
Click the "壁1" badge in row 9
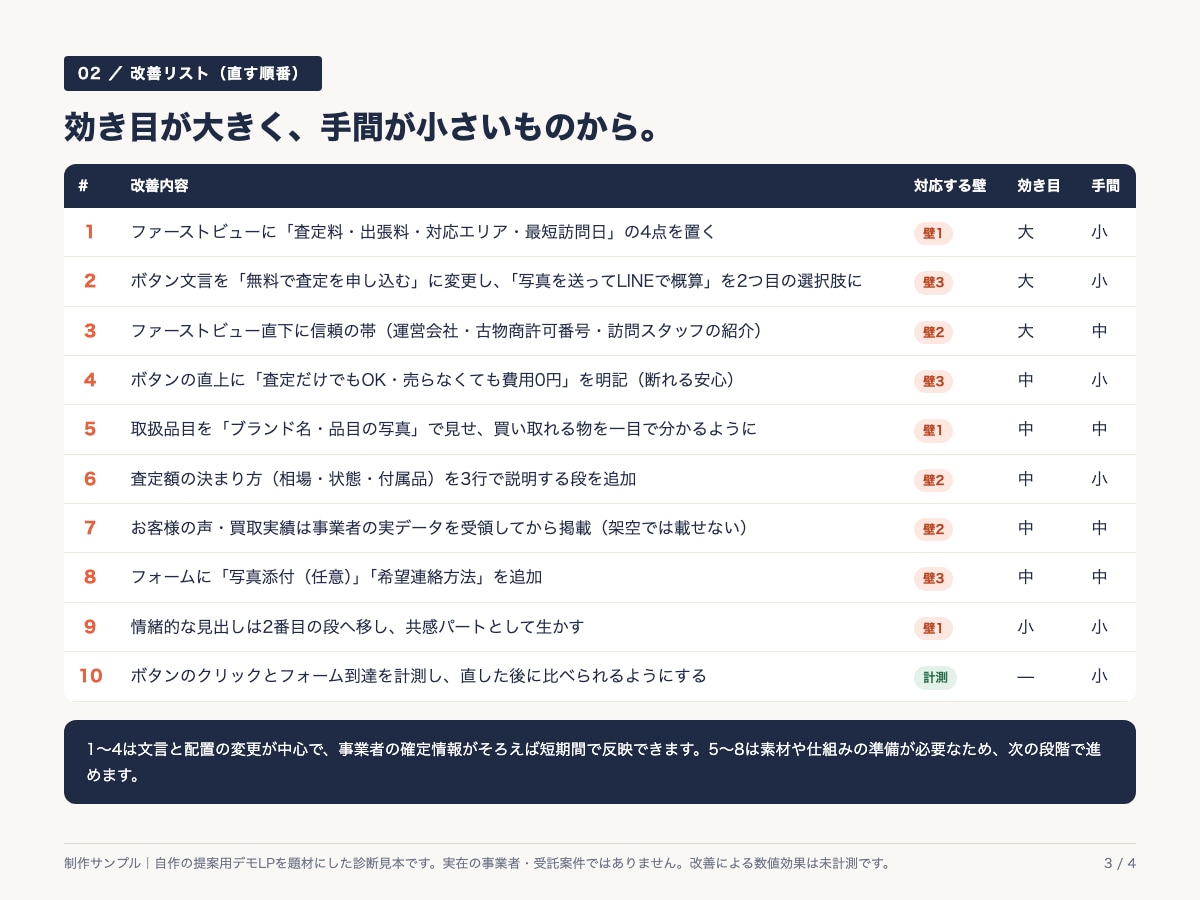tap(933, 628)
